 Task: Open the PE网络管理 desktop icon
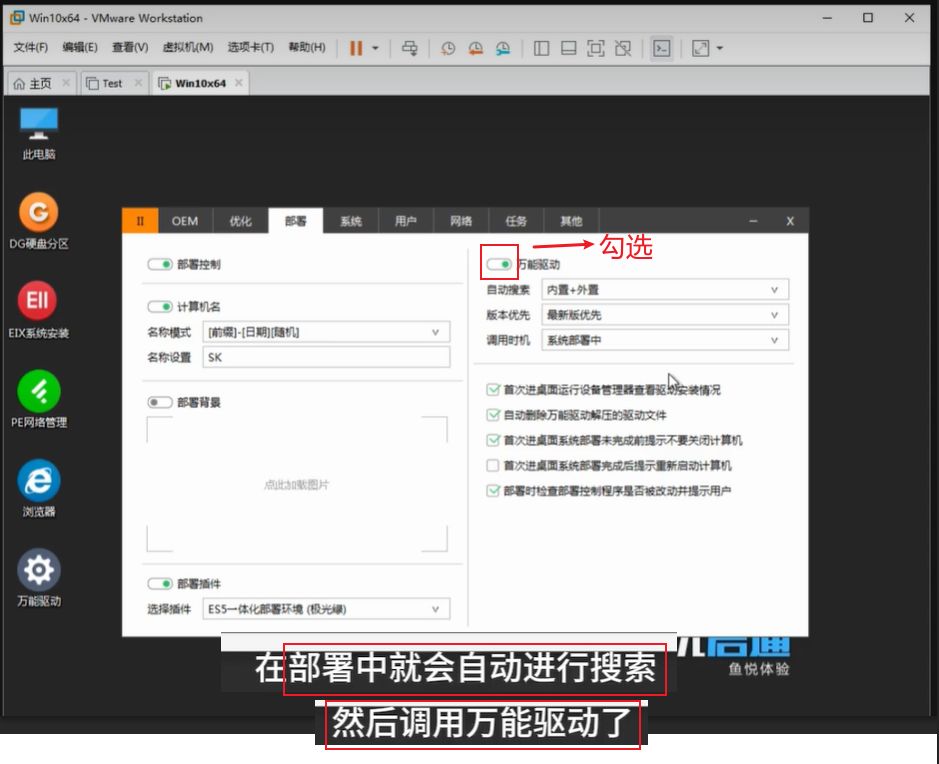pos(39,391)
